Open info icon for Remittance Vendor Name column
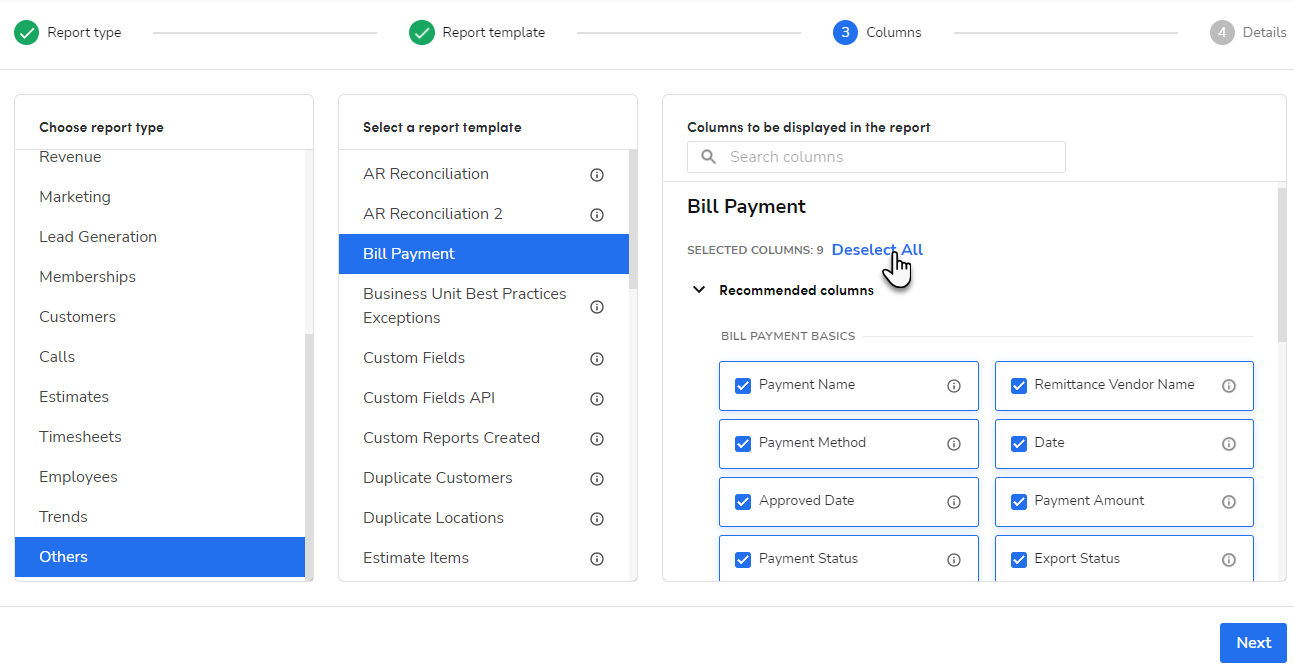Viewport: 1294px width, 669px height. pos(1229,386)
